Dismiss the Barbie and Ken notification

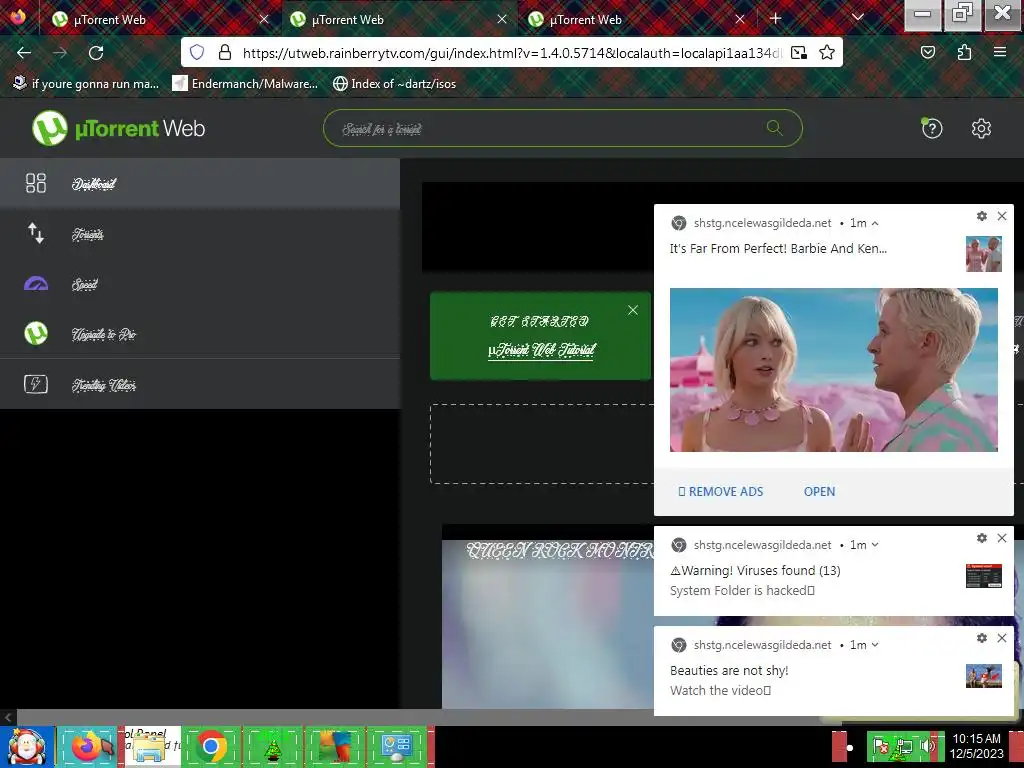(x=1002, y=216)
